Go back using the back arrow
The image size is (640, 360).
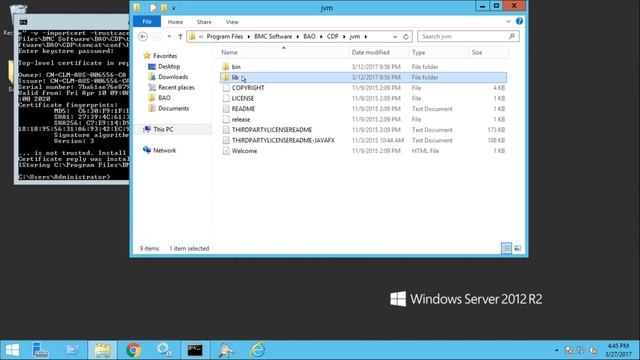coord(142,37)
